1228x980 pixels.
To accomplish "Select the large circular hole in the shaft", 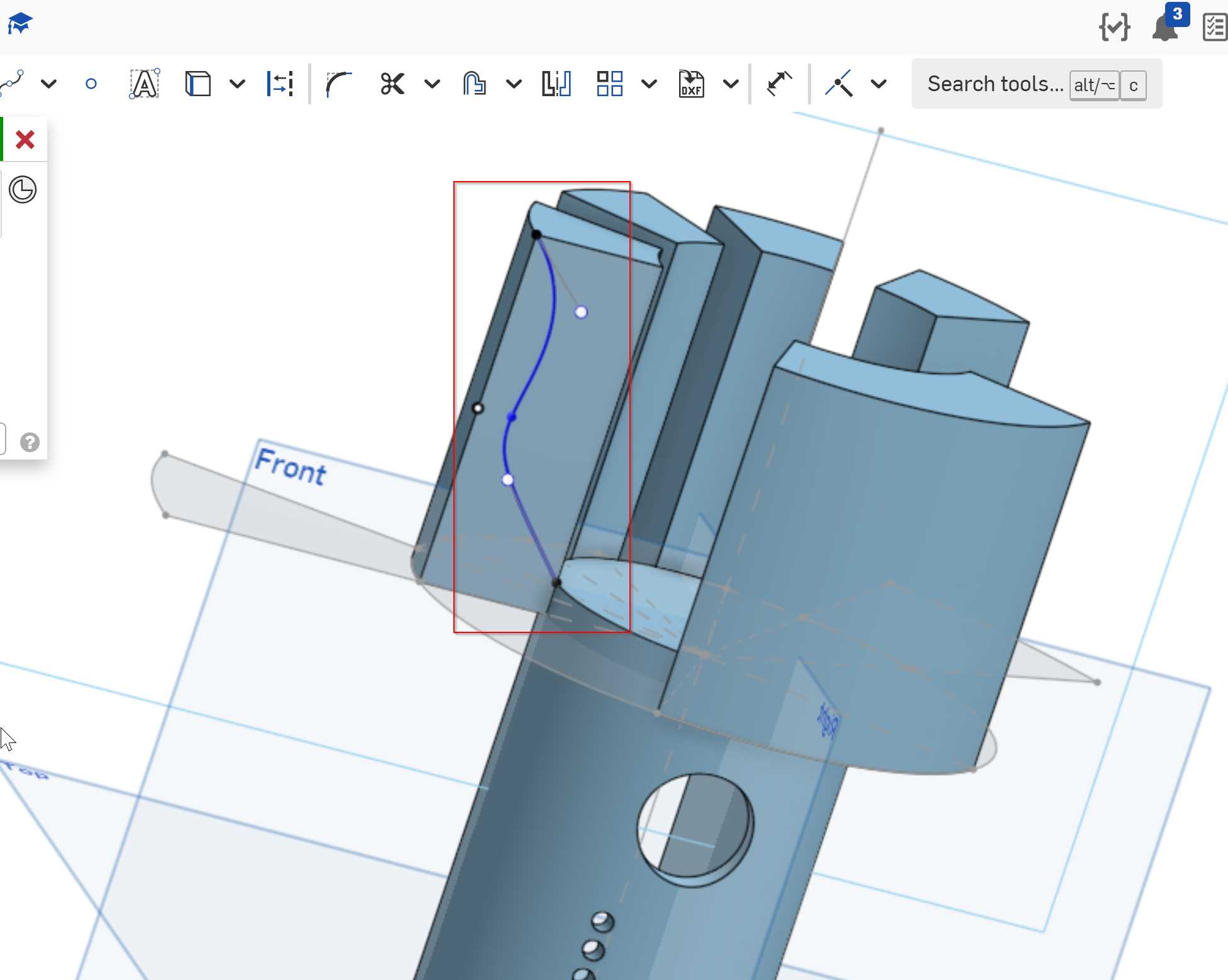I will coord(695,829).
